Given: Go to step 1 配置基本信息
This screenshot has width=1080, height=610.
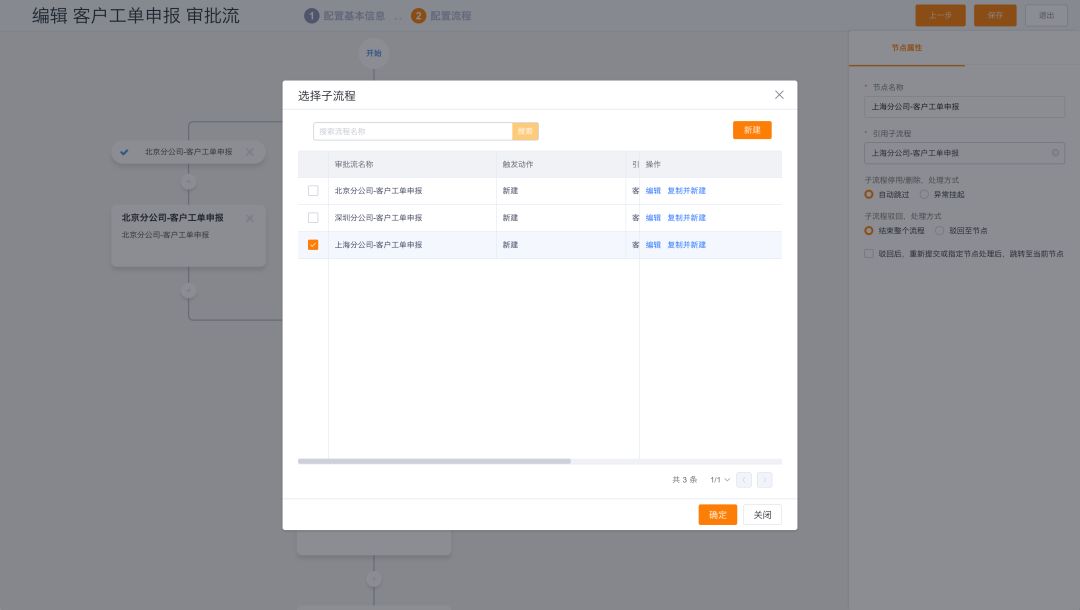Looking at the screenshot, I should 344,16.
